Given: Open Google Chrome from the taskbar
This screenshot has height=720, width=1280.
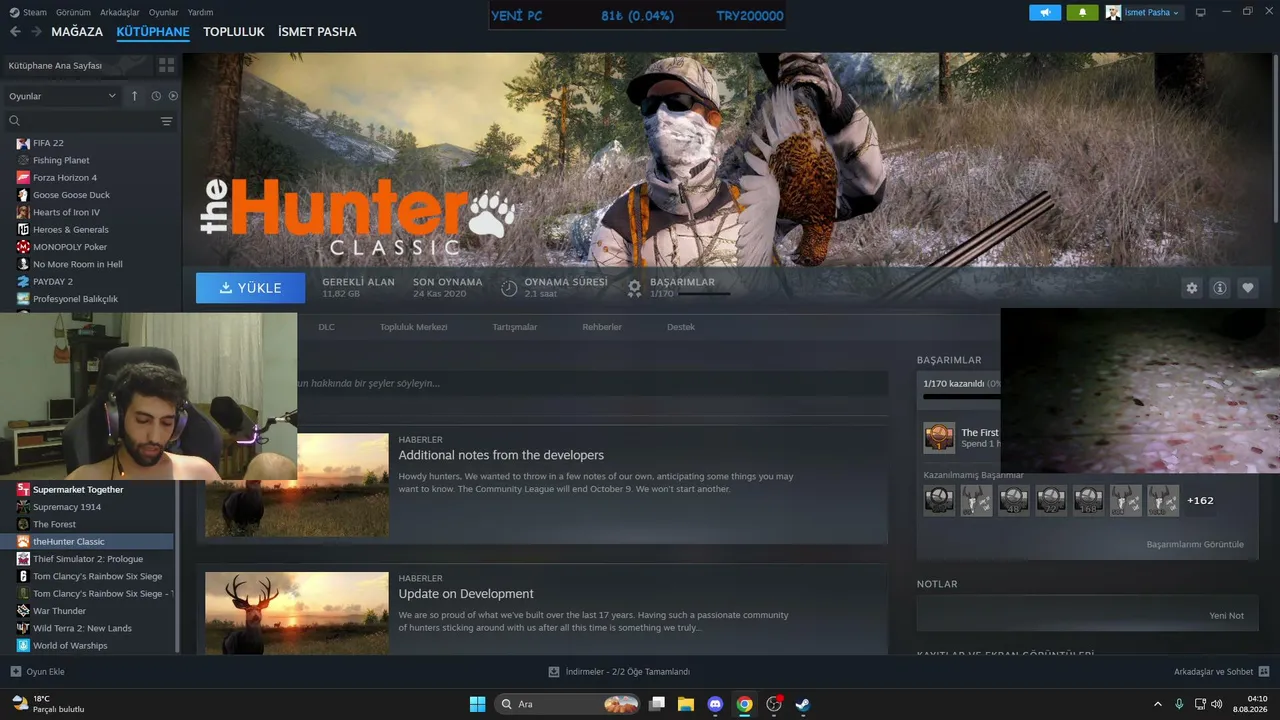Looking at the screenshot, I should tap(744, 704).
